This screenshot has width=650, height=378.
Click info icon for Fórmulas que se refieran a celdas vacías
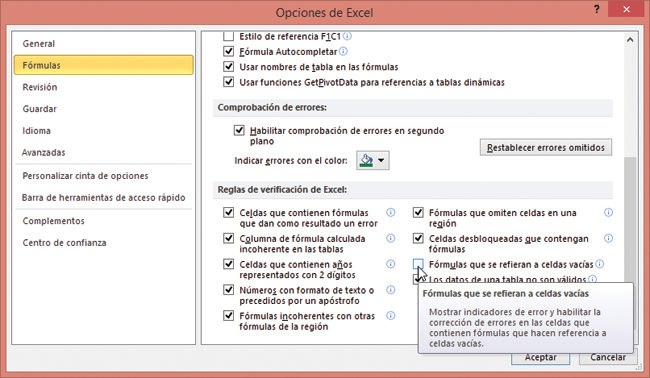599,264
